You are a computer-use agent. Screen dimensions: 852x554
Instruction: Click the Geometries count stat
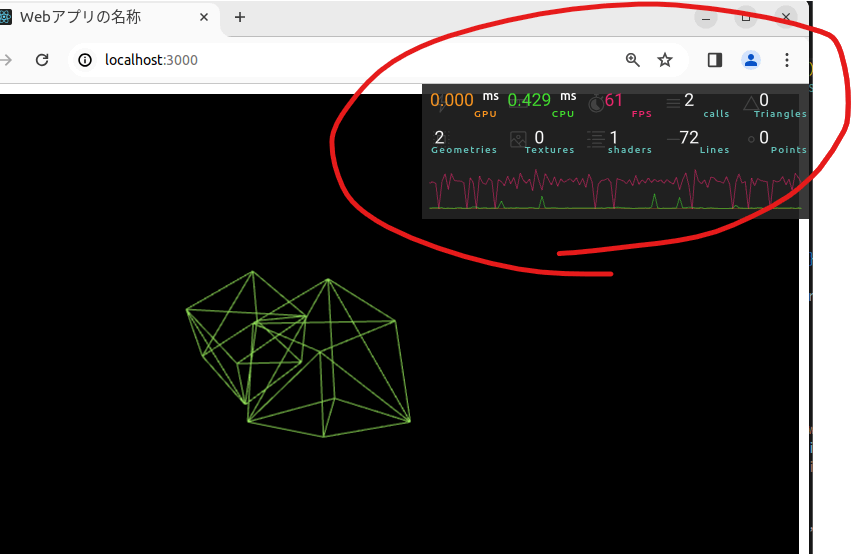click(464, 142)
